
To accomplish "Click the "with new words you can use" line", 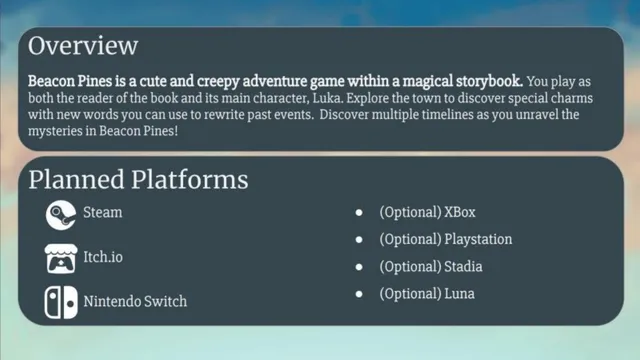I will pyautogui.click(x=303, y=114).
